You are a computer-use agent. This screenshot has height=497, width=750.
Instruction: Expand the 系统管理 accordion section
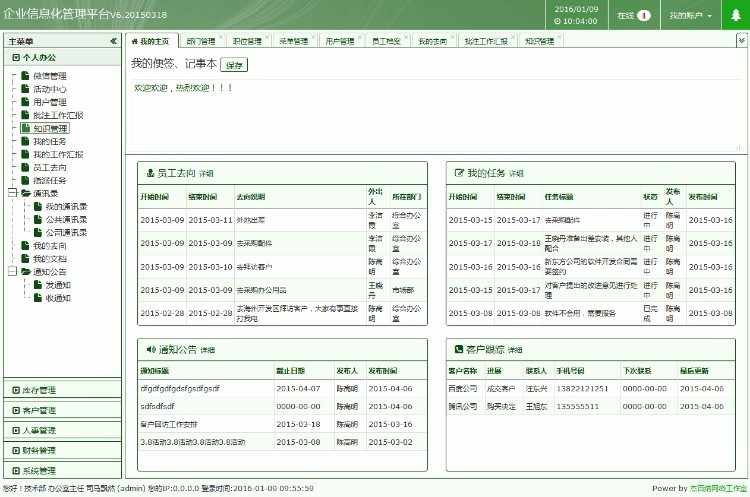tap(63, 471)
